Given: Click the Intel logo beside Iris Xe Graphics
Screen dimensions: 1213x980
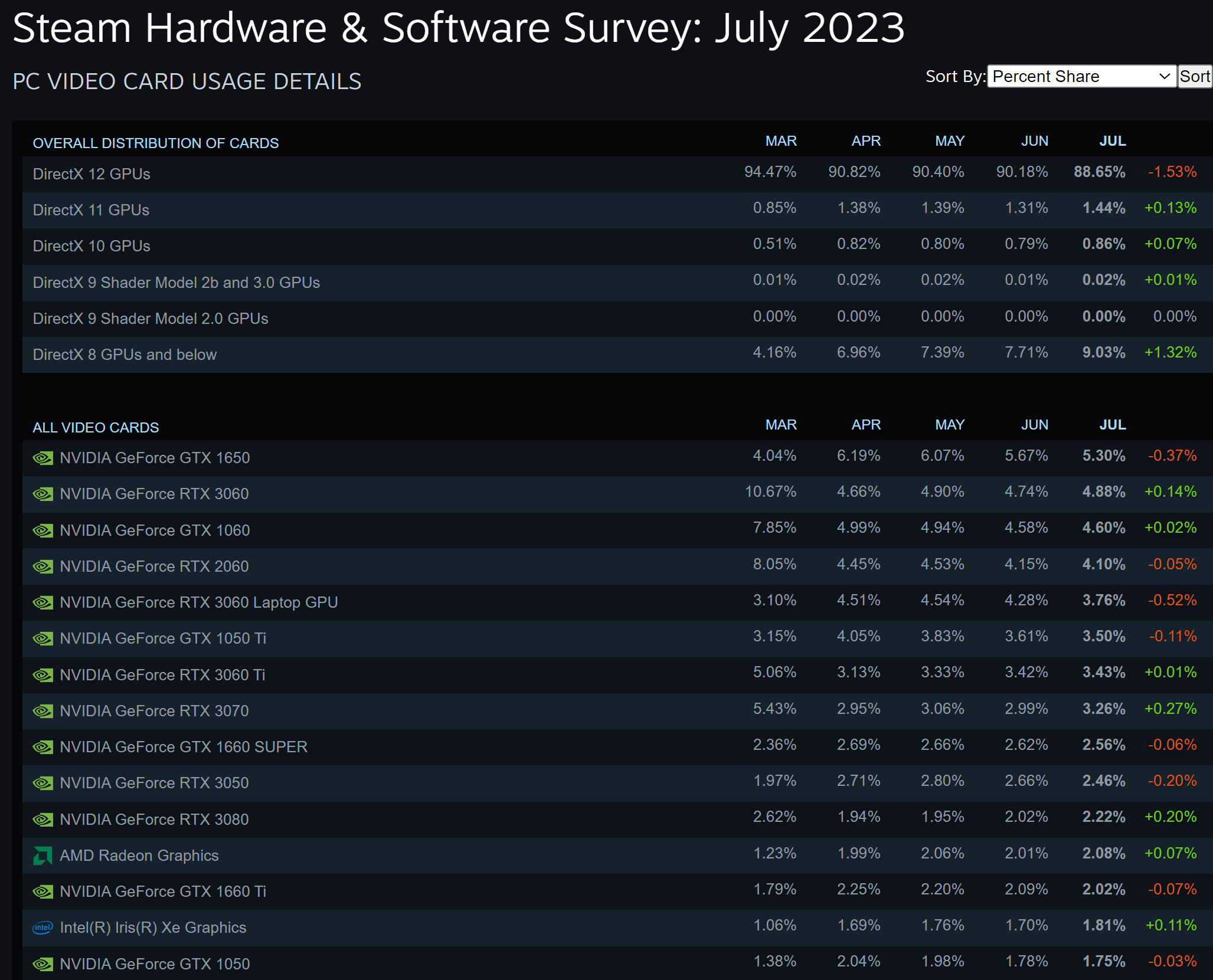Looking at the screenshot, I should (42, 927).
